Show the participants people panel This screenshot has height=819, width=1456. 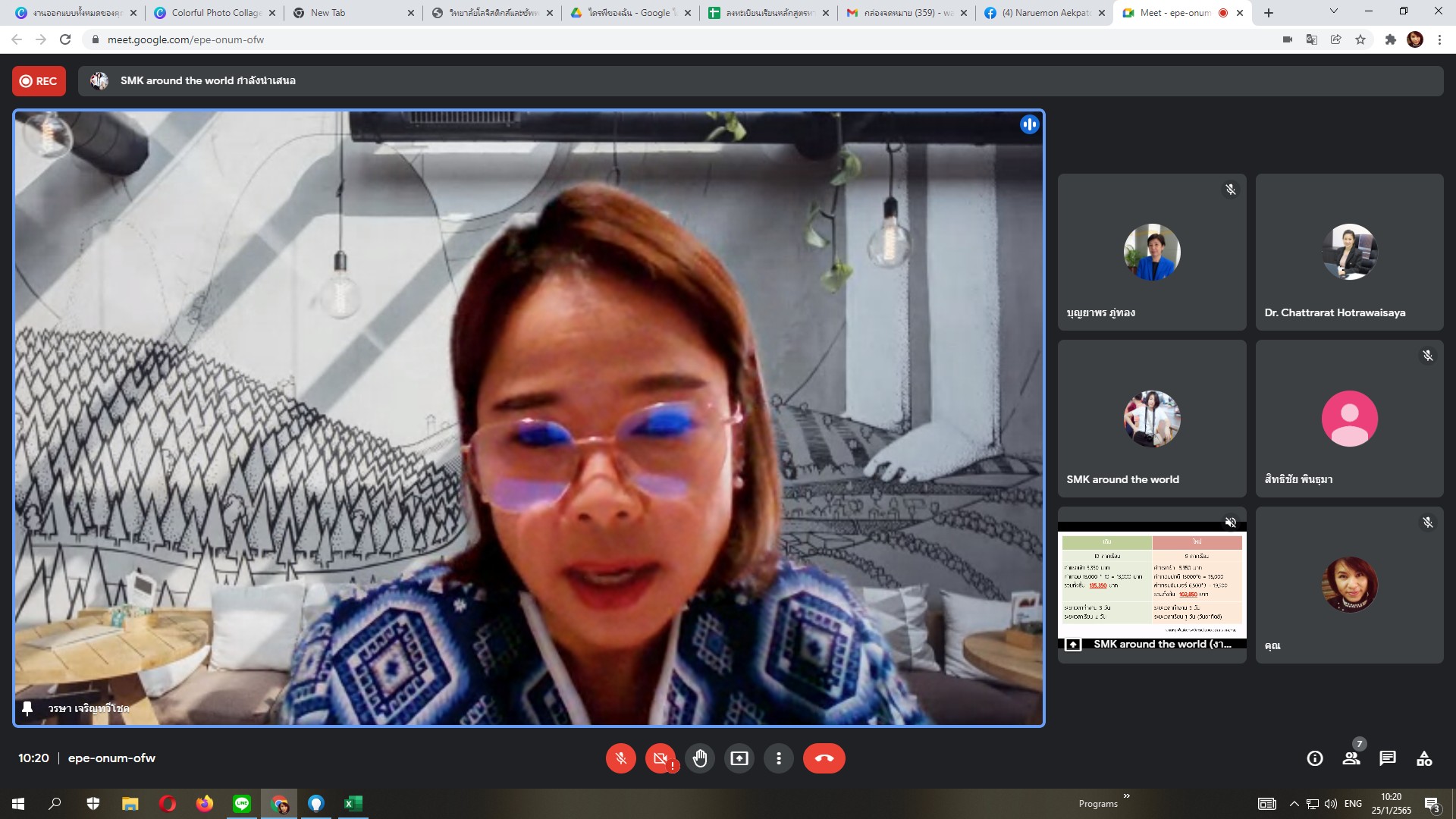tap(1351, 758)
